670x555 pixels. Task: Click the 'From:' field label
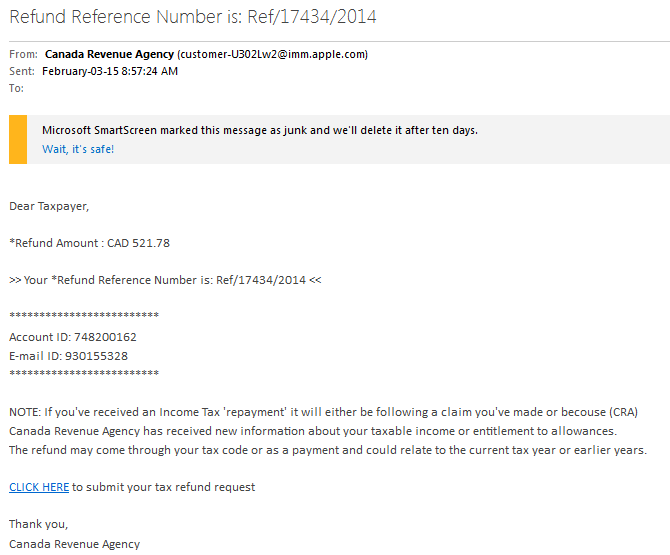point(24,54)
